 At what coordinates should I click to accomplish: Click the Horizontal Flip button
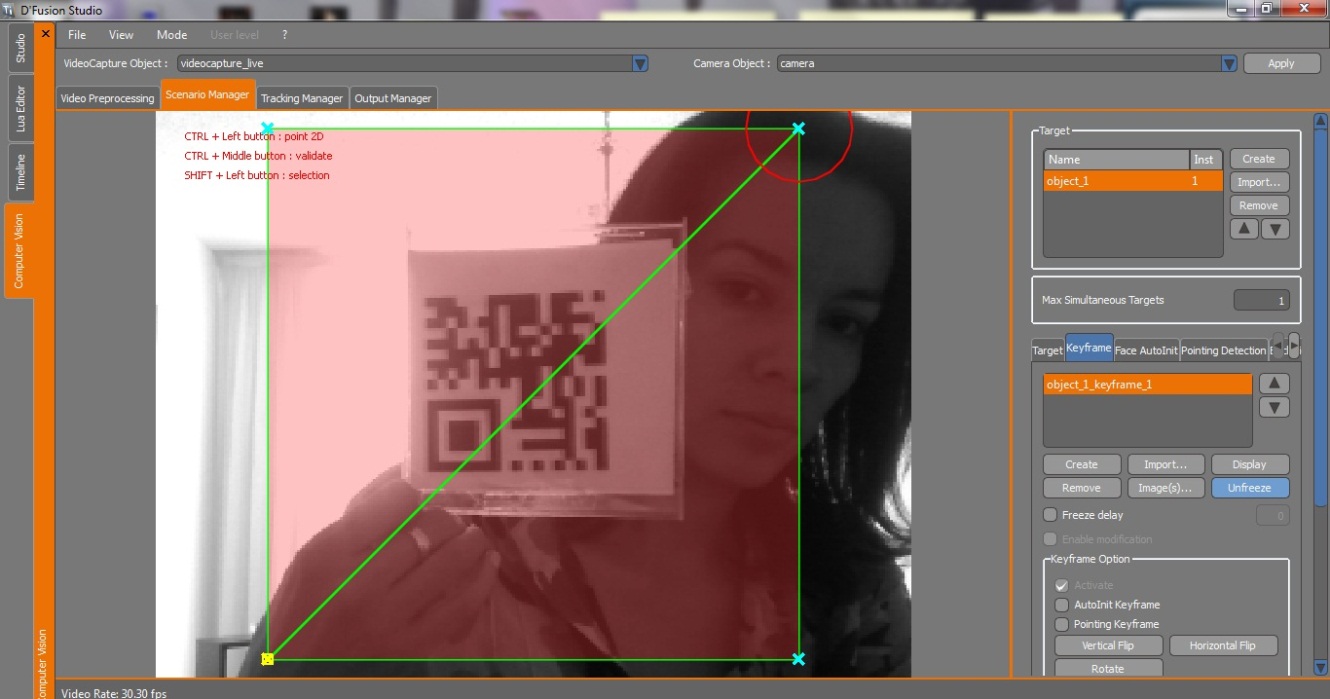click(1223, 646)
